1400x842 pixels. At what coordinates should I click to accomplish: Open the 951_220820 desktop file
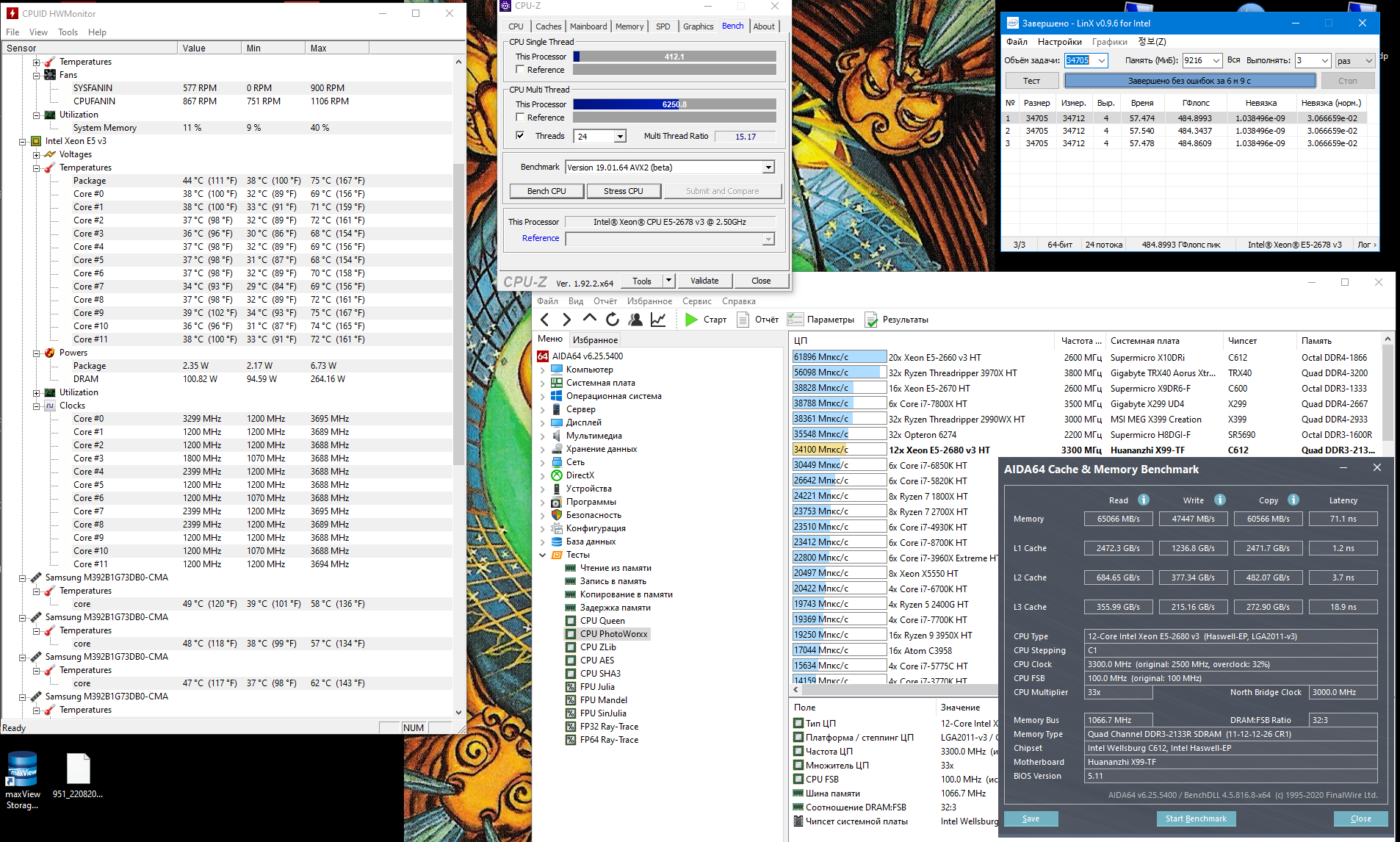78,776
